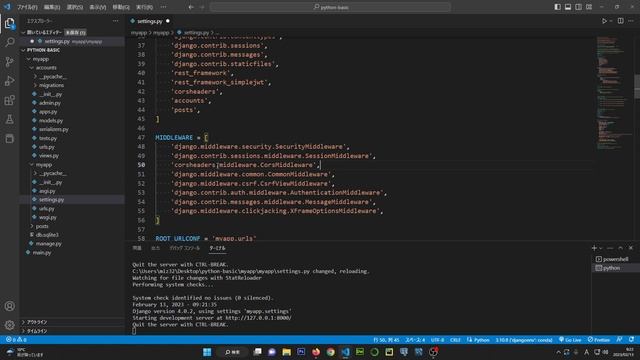Open the Accounts menu in activity bar
The width and height of the screenshot is (640, 360).
pos(9,306)
